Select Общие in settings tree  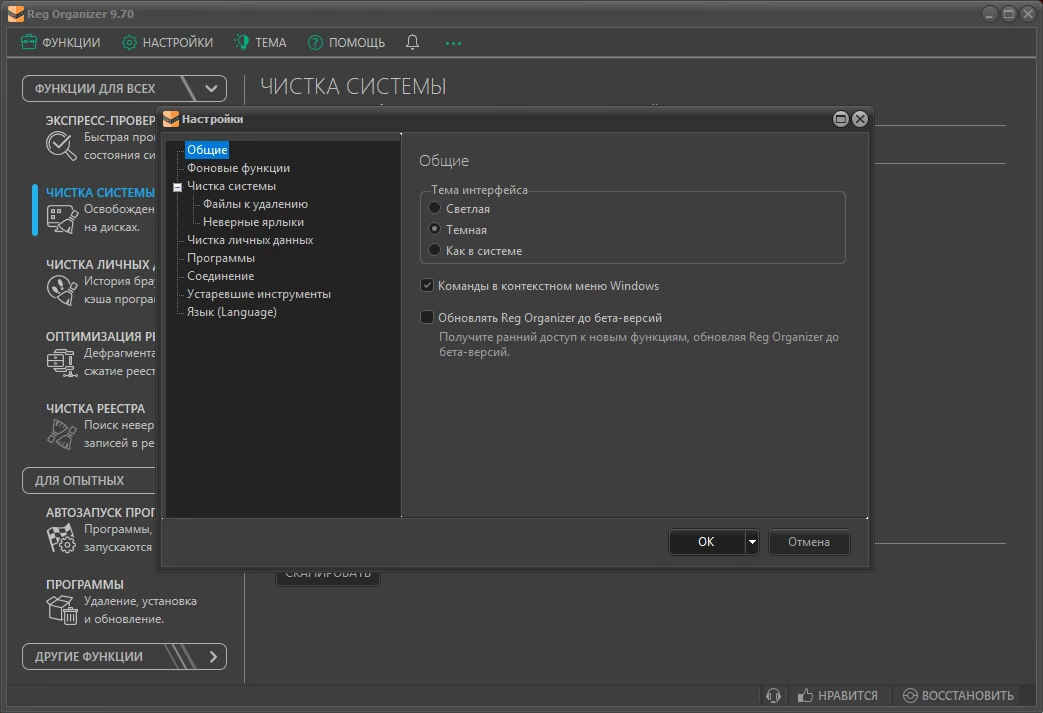[207, 150]
